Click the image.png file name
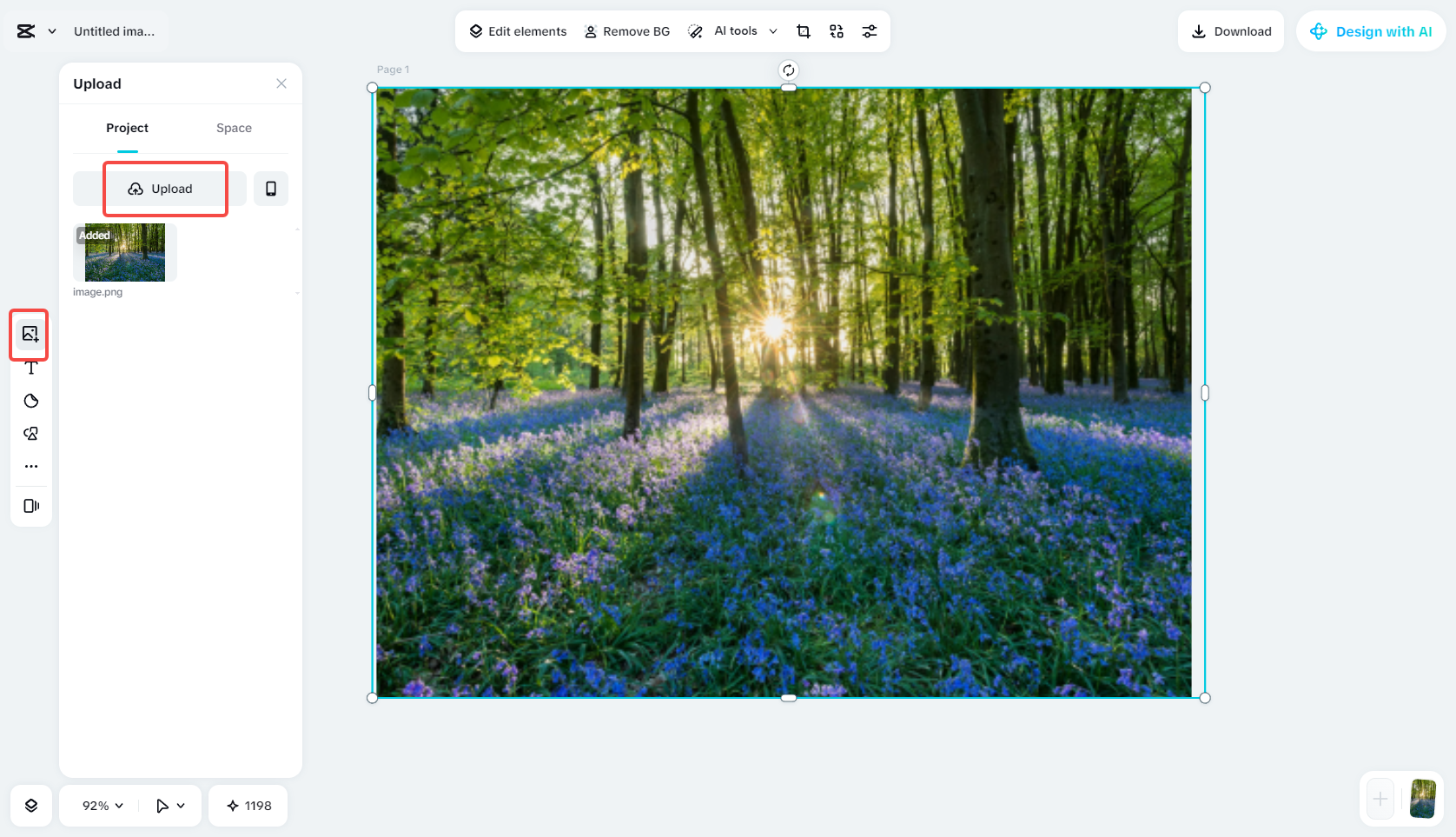 (x=98, y=292)
